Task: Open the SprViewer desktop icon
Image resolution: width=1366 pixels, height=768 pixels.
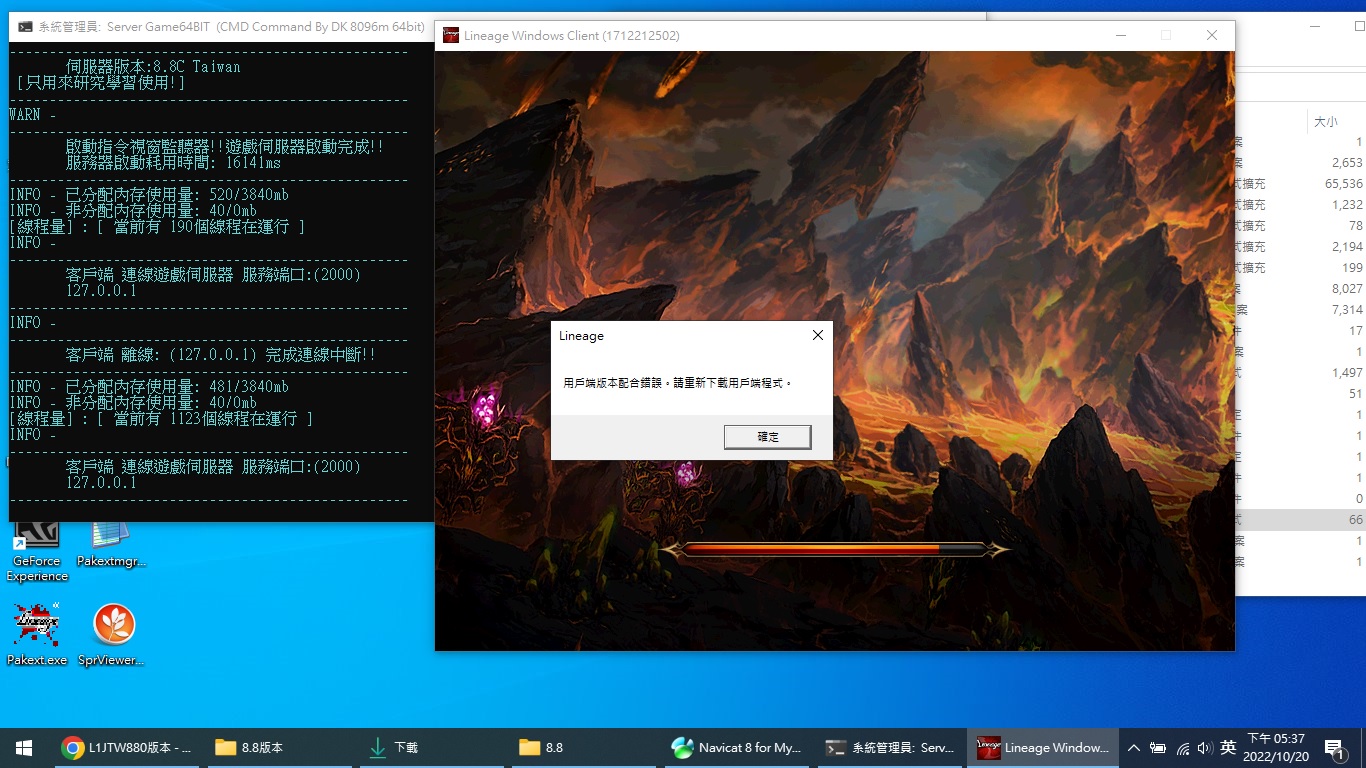Action: (x=112, y=635)
